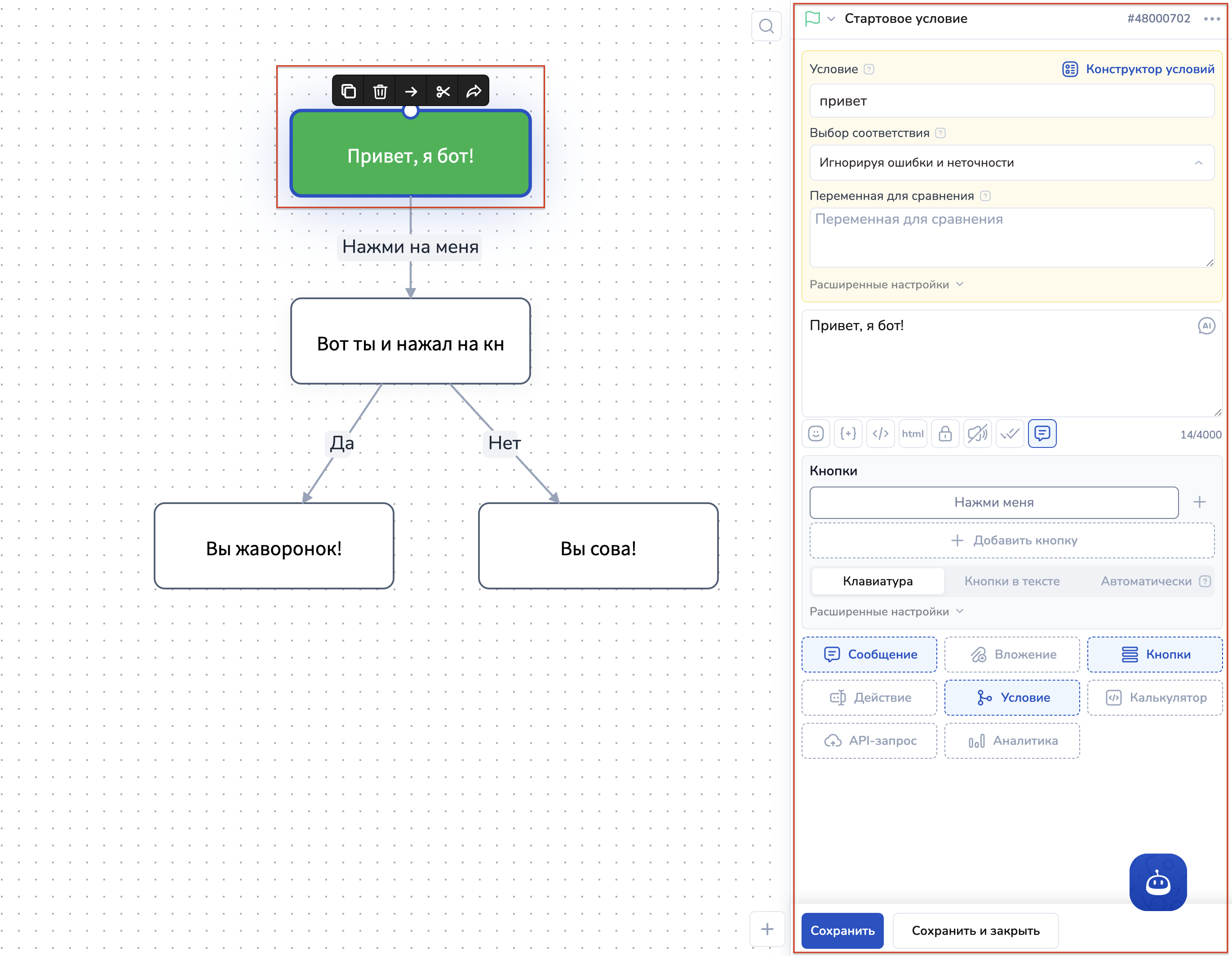Switch to 'Кнопки в тексте' tab
The width and height of the screenshot is (1232, 956).
point(1012,581)
